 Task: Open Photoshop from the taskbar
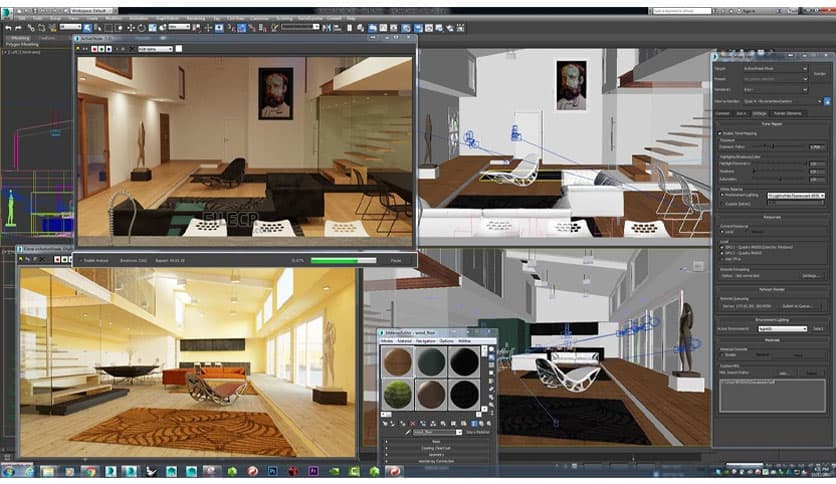272,471
